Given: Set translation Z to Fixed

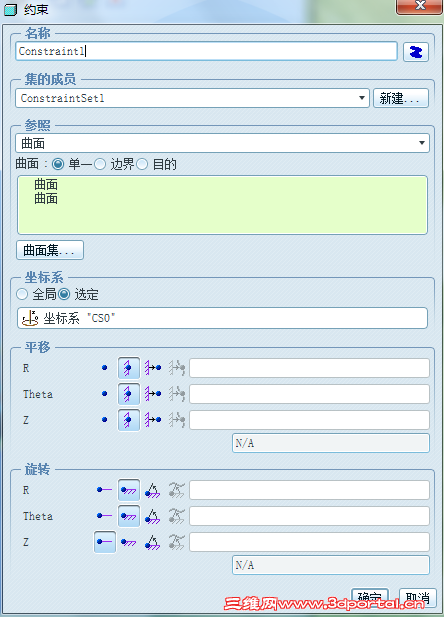Looking at the screenshot, I should pyautogui.click(x=129, y=420).
